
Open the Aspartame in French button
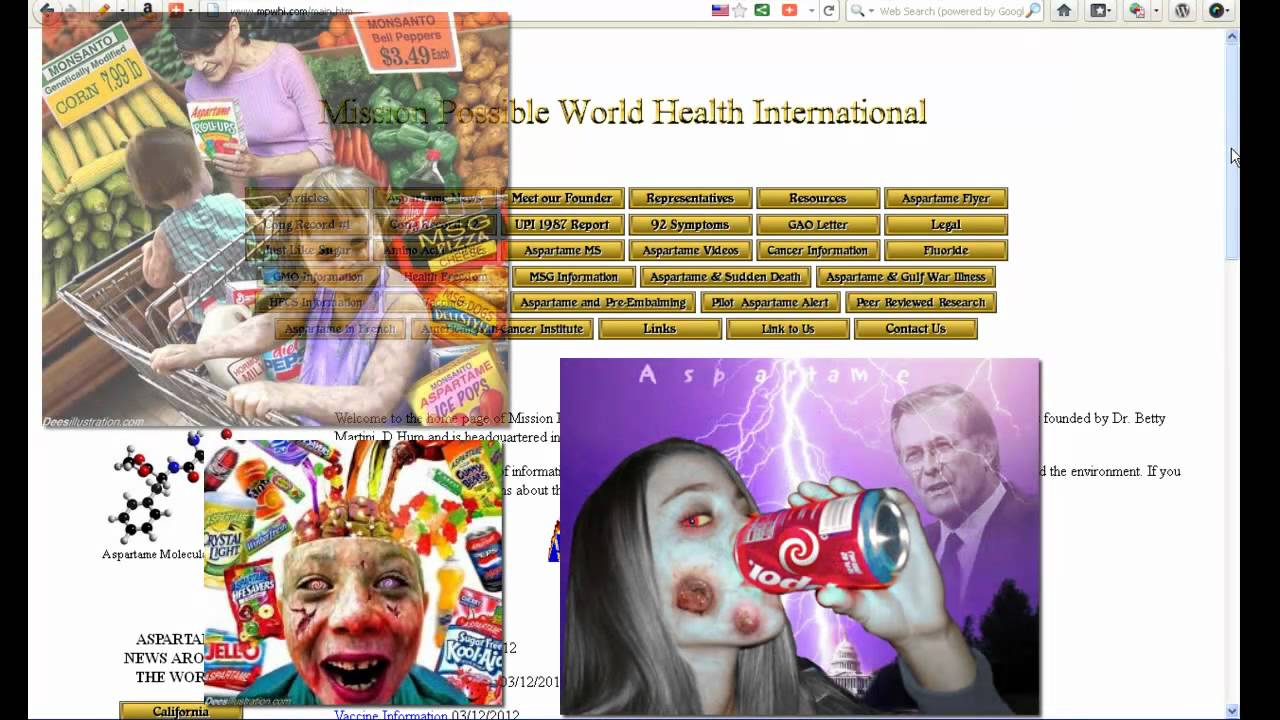[340, 328]
